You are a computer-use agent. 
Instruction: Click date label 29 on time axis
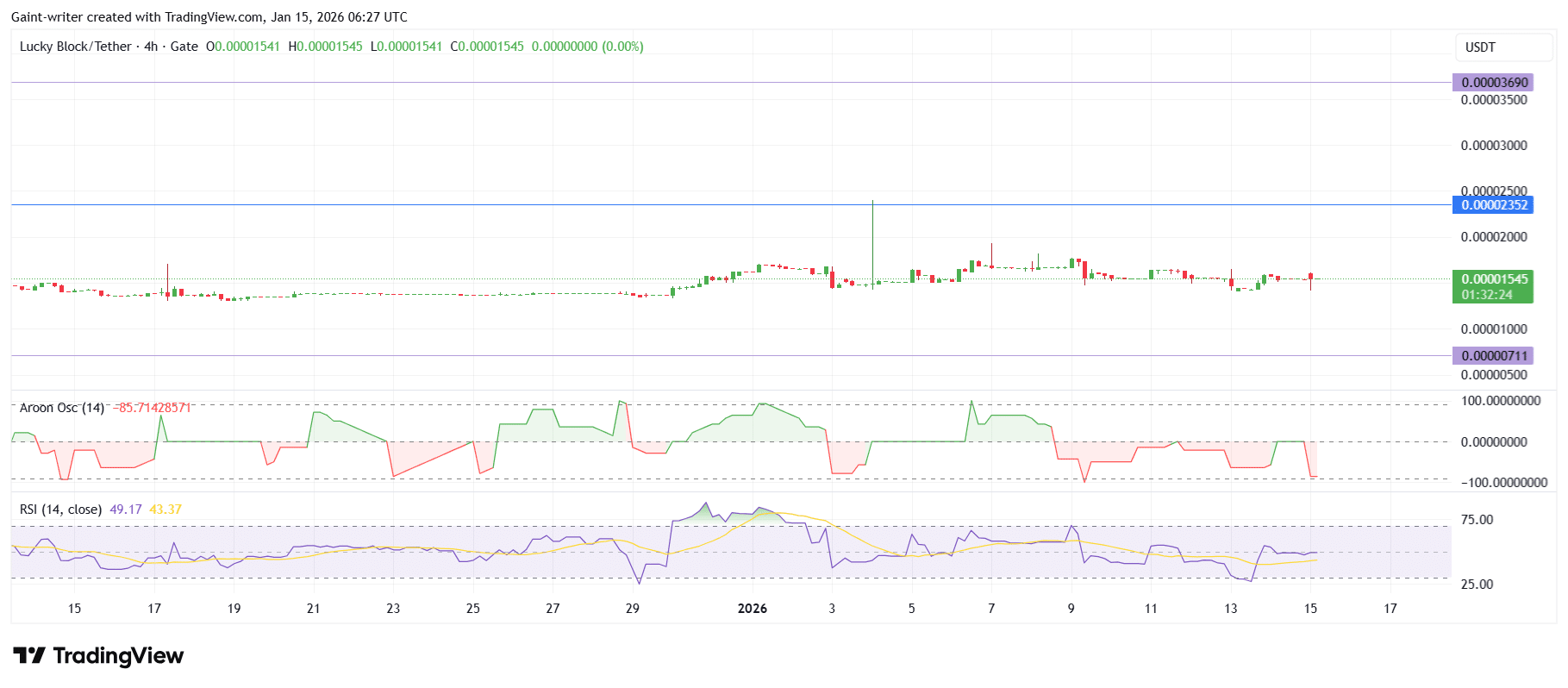[x=633, y=609]
